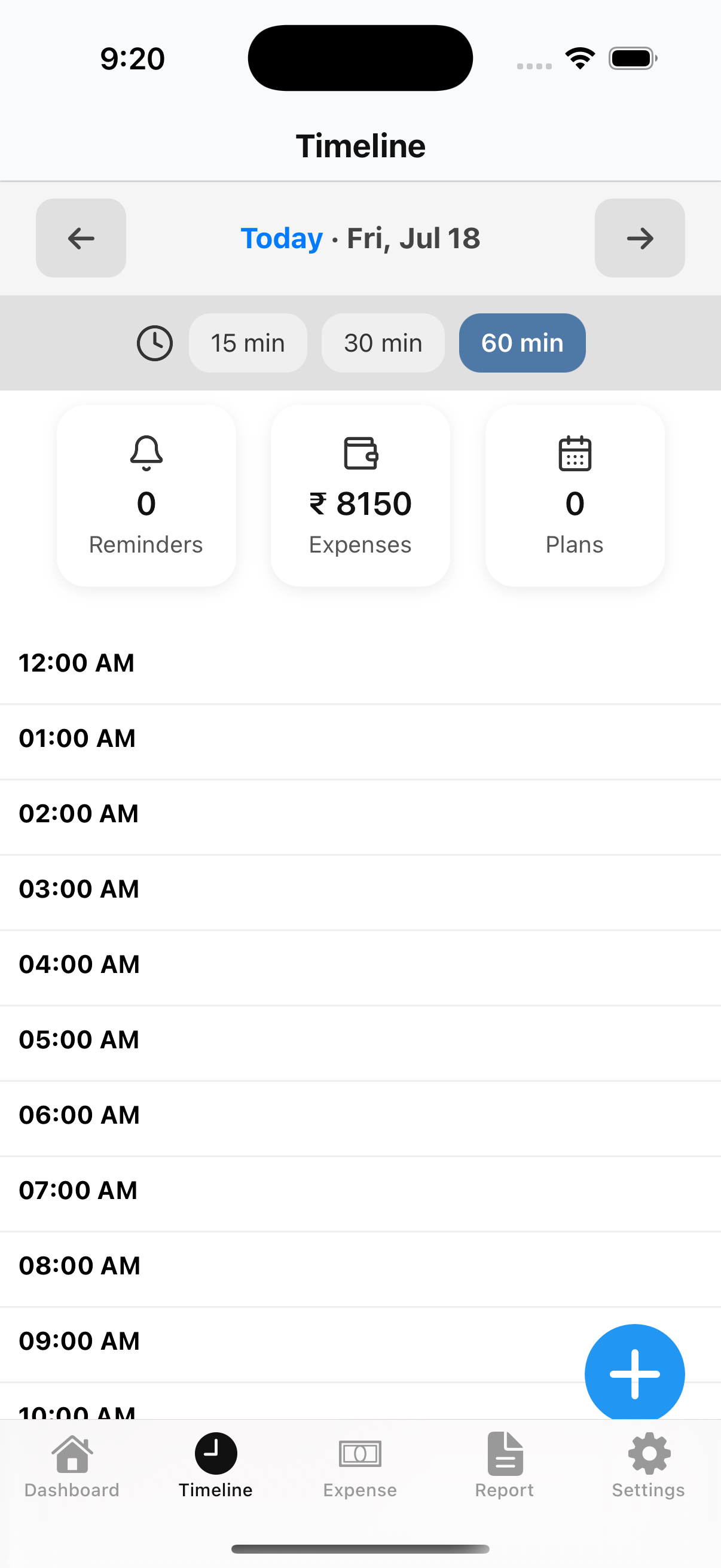This screenshot has height=1568, width=721.
Task: Select the 12:00 AM time slot
Action: click(x=360, y=663)
